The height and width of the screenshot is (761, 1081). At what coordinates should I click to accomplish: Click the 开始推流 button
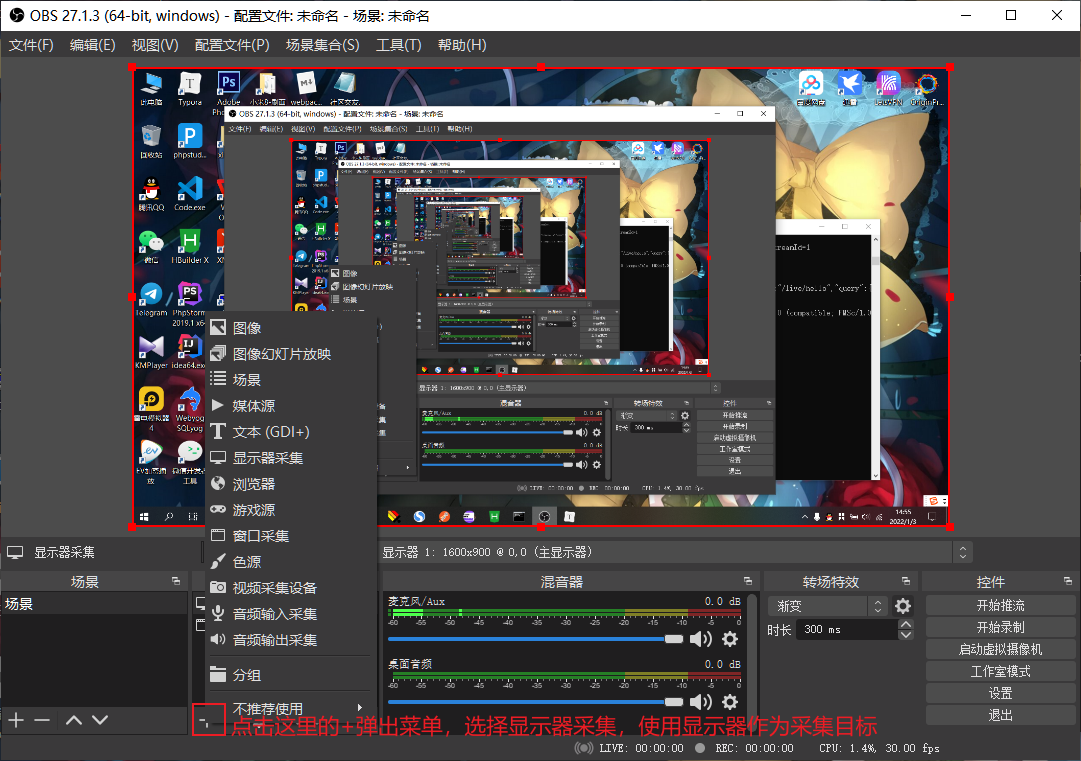(x=1000, y=605)
